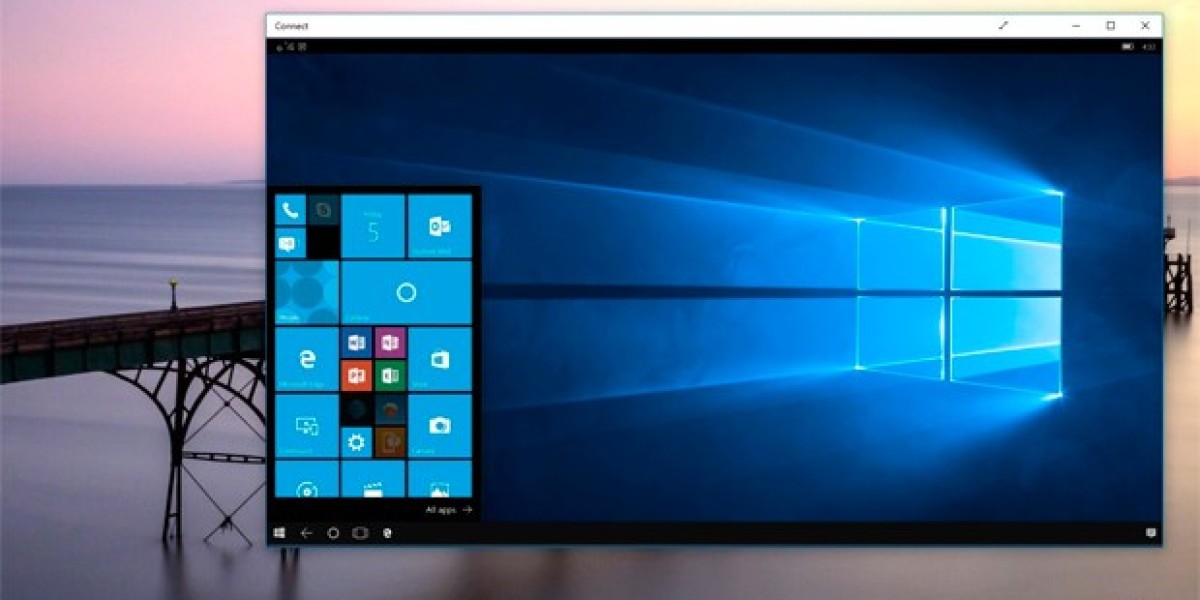The width and height of the screenshot is (1200, 600).
Task: Open the Camera tile
Action: coord(440,426)
